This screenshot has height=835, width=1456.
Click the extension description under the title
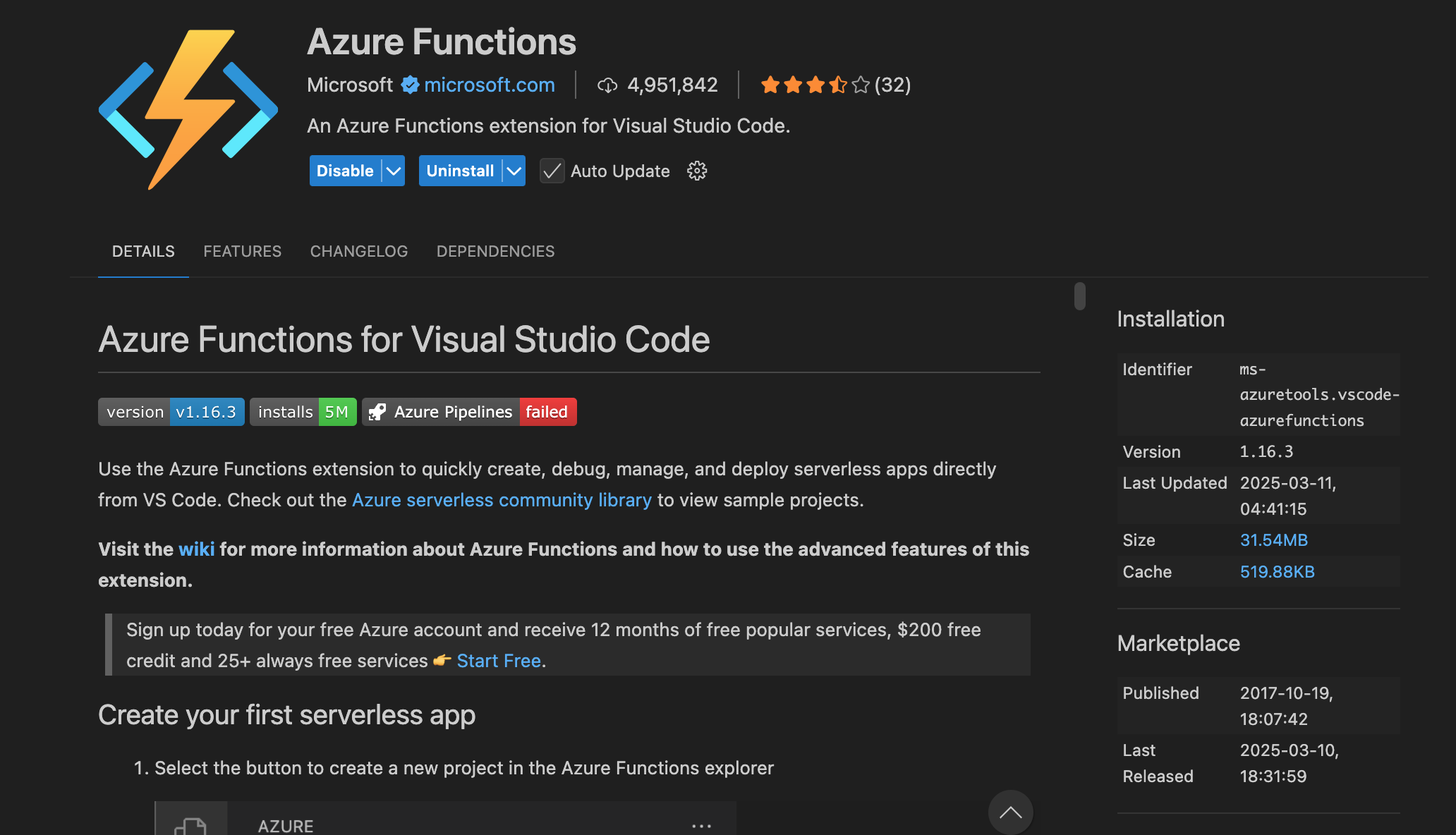[x=549, y=126]
